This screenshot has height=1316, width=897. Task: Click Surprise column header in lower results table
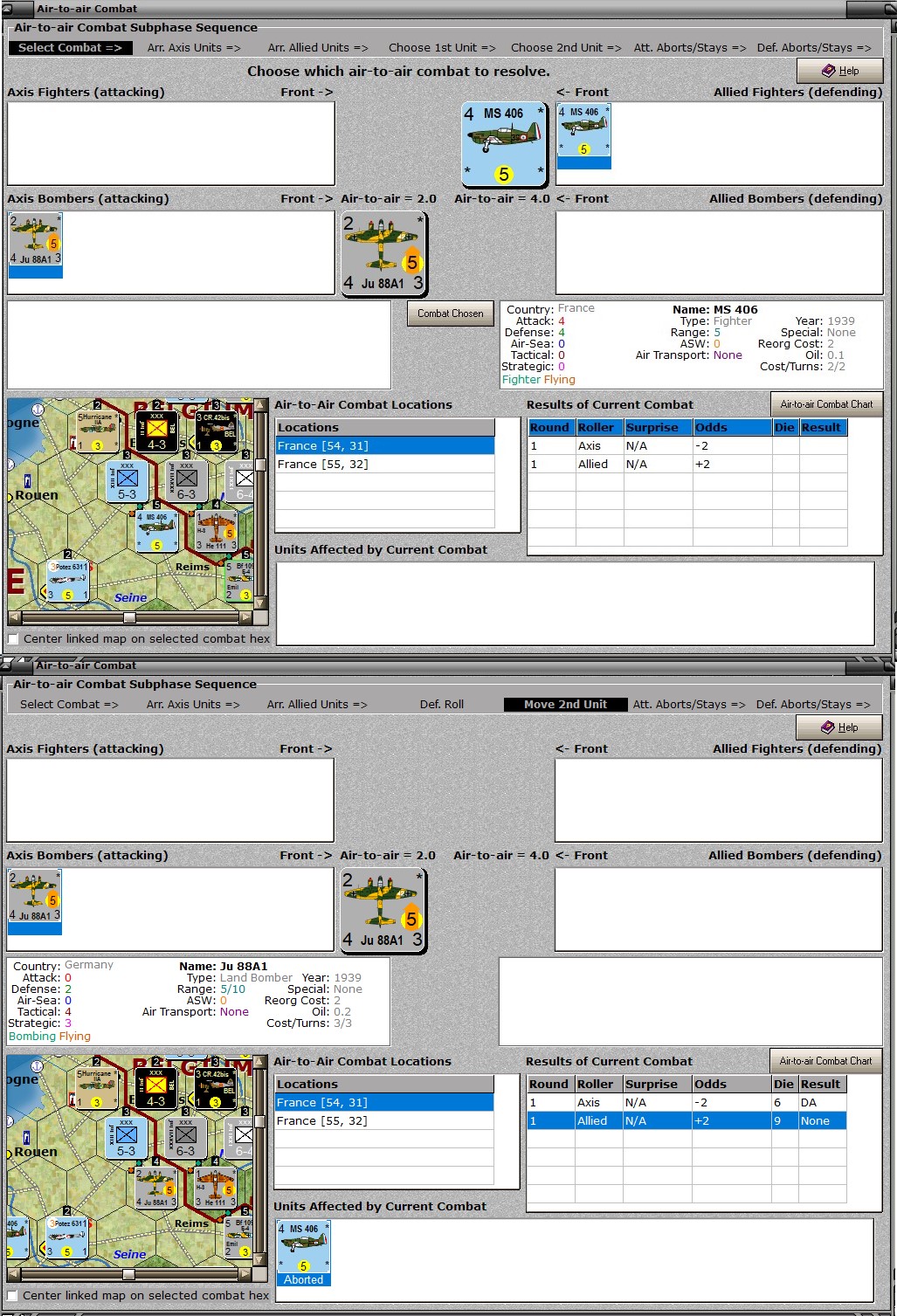click(657, 1085)
